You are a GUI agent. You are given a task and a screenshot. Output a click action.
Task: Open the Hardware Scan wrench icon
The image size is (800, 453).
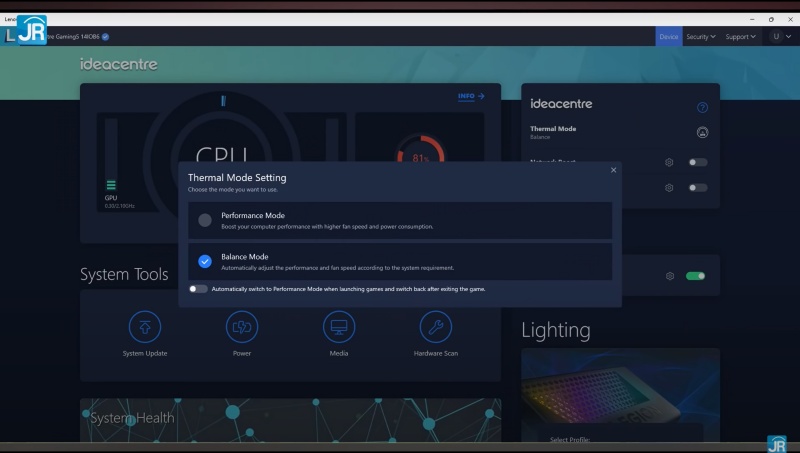[x=436, y=326]
